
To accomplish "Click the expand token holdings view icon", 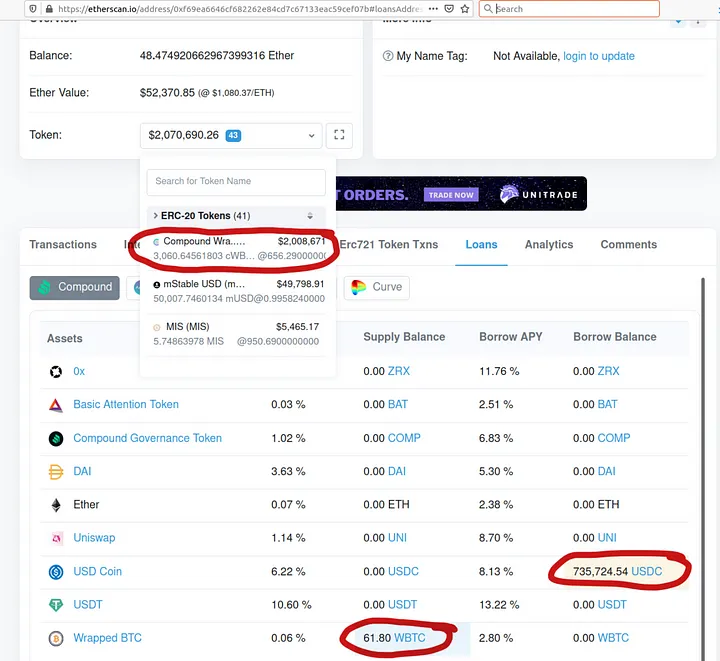I will (340, 134).
